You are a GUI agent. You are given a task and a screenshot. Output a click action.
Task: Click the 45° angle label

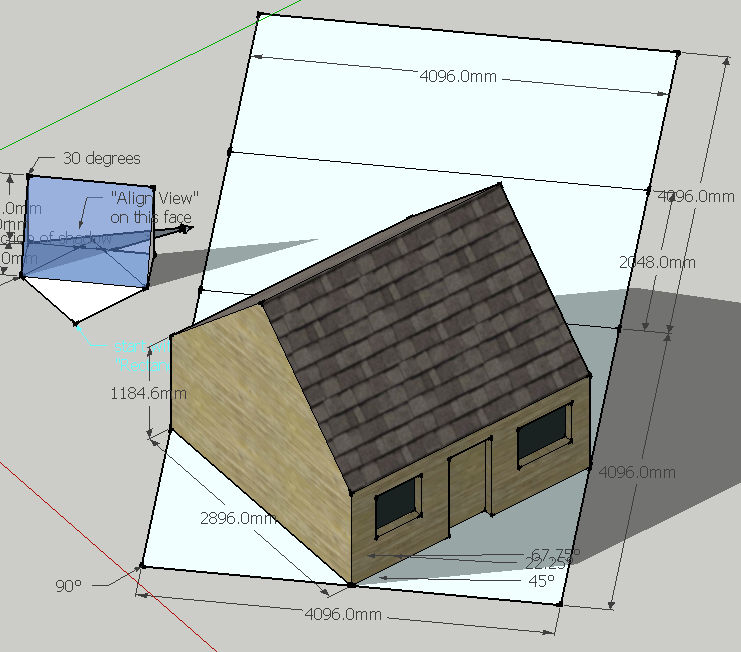tap(541, 579)
